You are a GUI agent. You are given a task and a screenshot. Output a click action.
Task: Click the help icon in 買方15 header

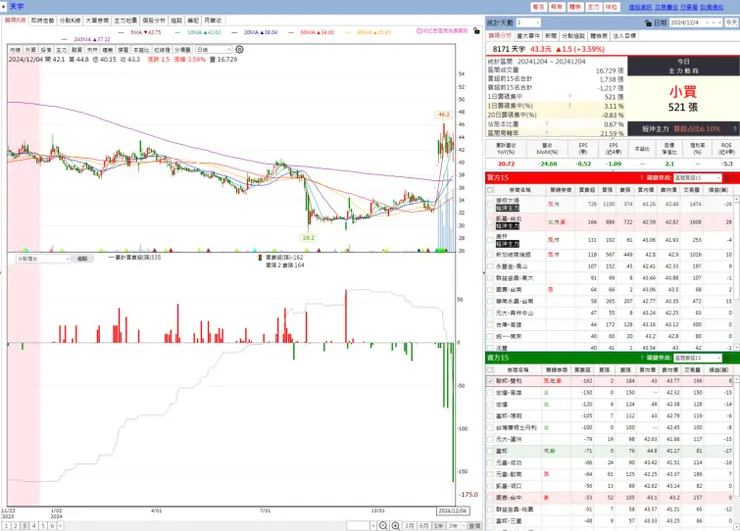(x=641, y=178)
